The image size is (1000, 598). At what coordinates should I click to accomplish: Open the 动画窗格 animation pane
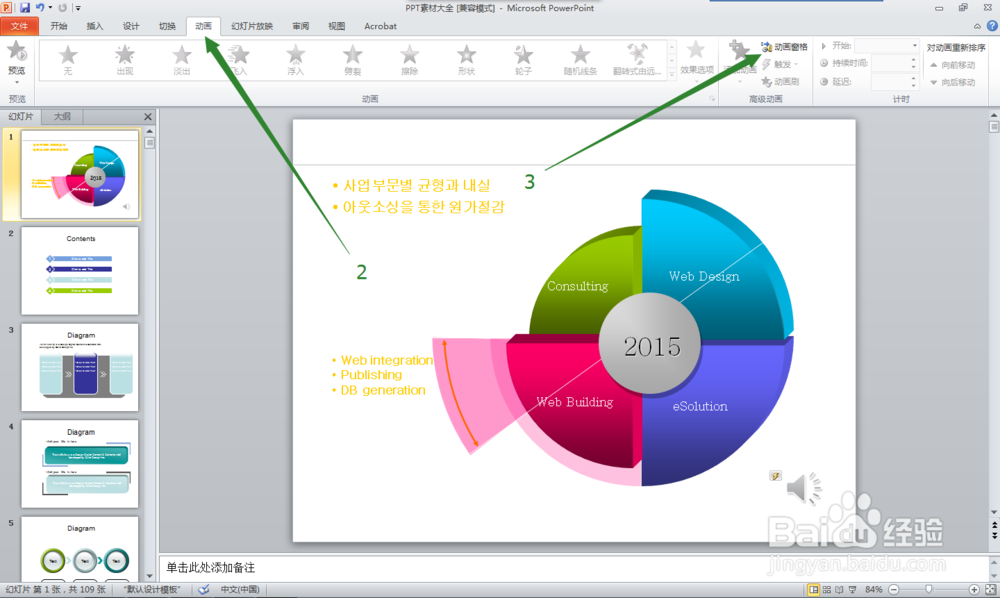click(784, 47)
